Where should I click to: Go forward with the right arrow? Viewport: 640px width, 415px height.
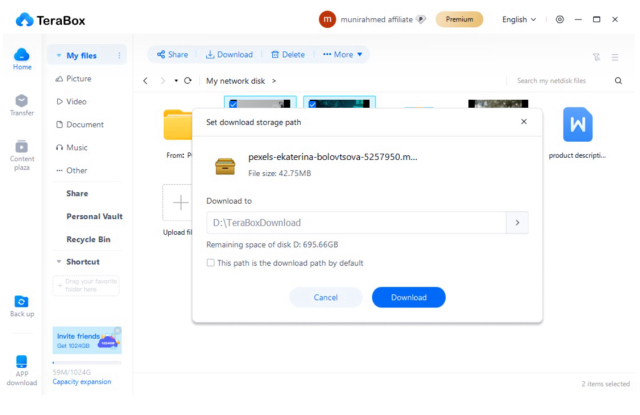[163, 81]
